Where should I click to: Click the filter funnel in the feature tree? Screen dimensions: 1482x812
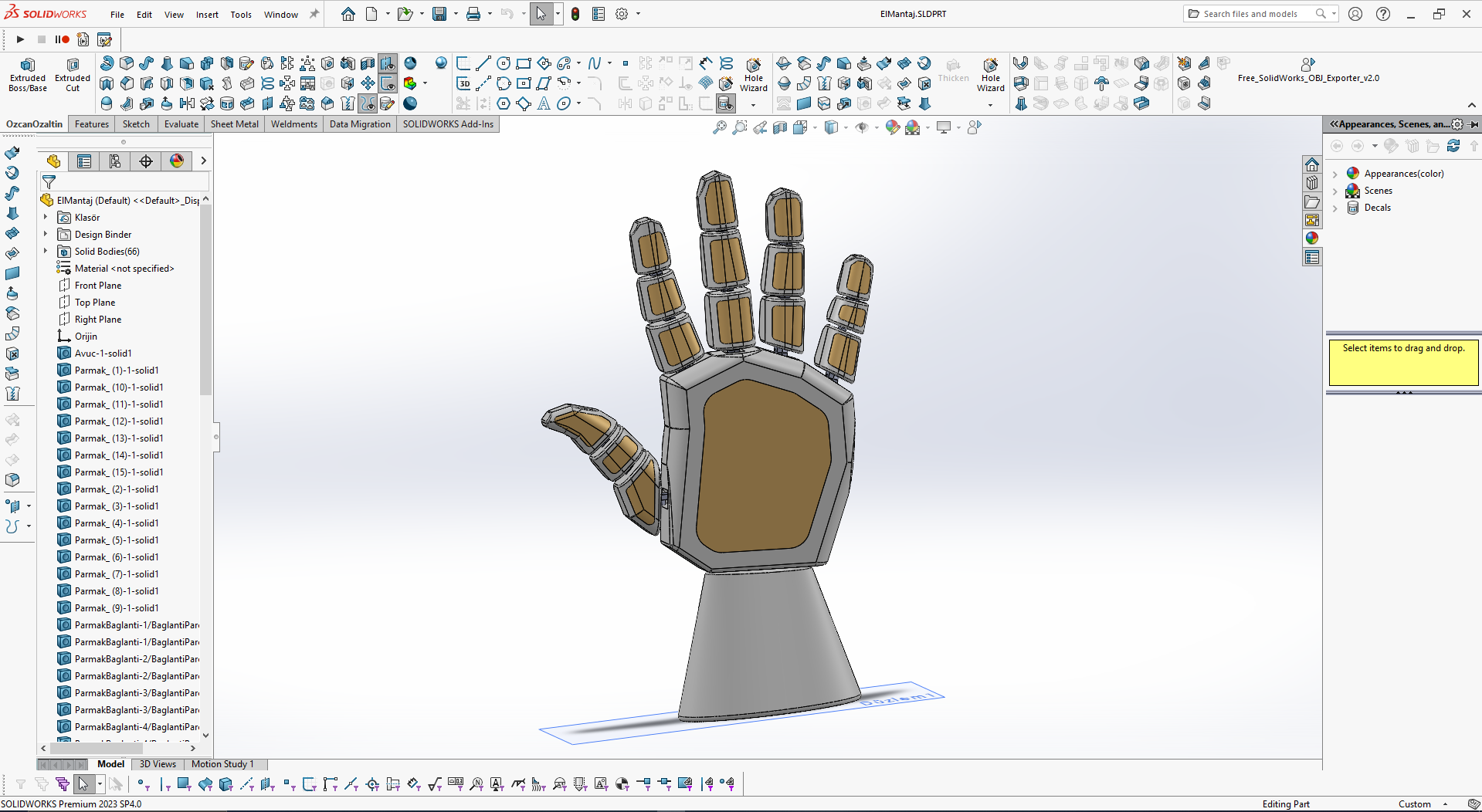pyautogui.click(x=49, y=182)
